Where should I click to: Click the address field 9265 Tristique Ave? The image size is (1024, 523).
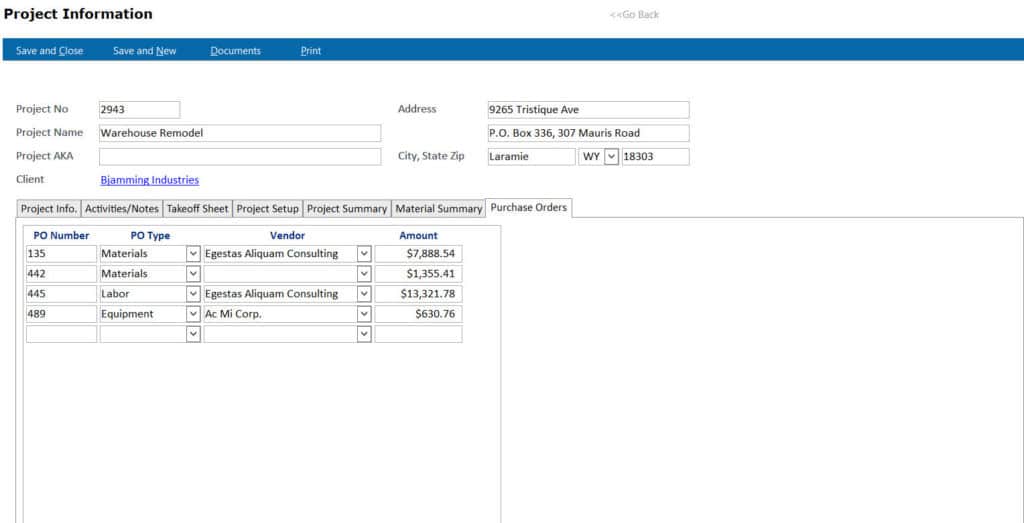[588, 110]
